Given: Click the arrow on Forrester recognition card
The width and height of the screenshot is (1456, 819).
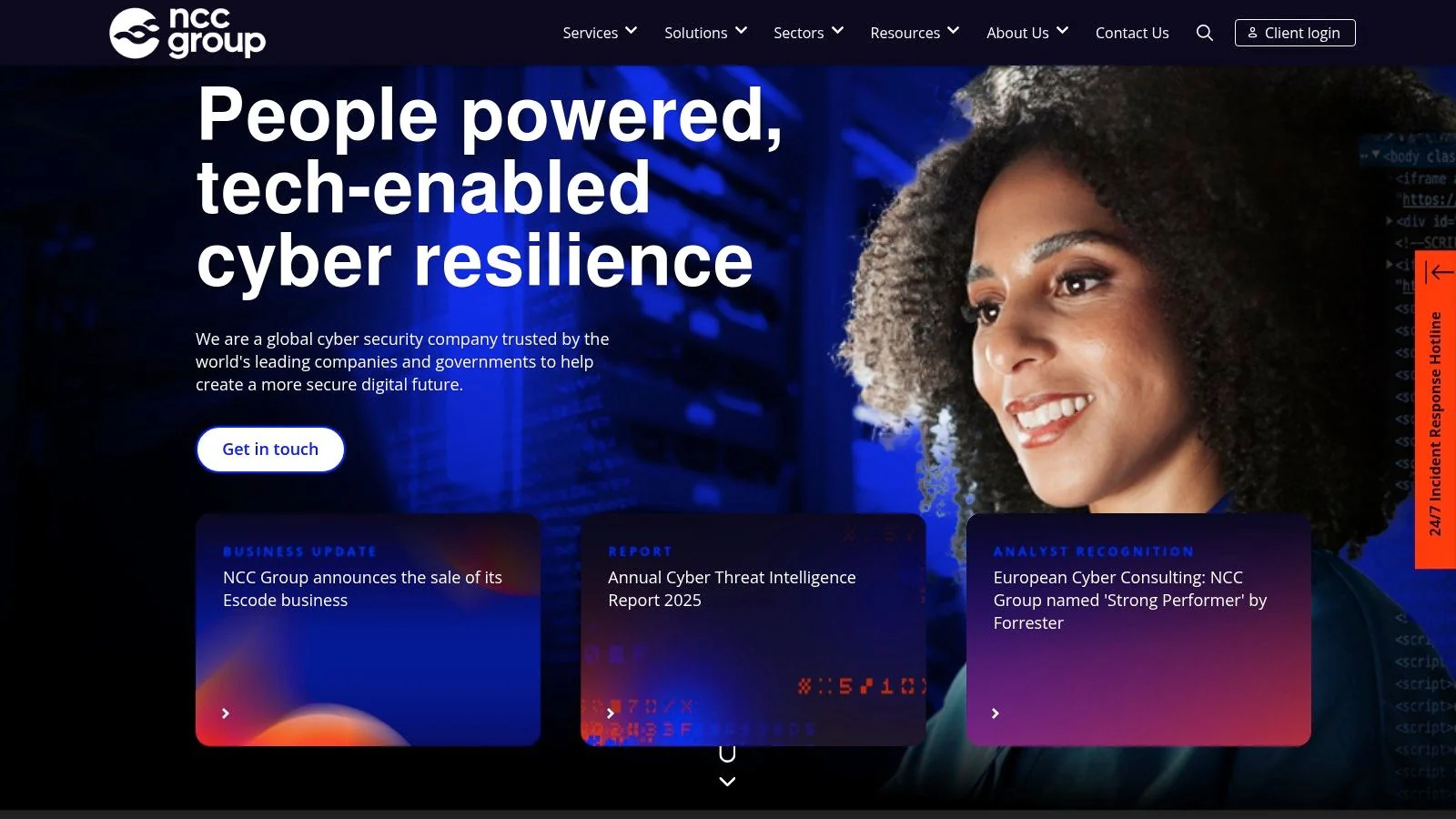Looking at the screenshot, I should [996, 713].
